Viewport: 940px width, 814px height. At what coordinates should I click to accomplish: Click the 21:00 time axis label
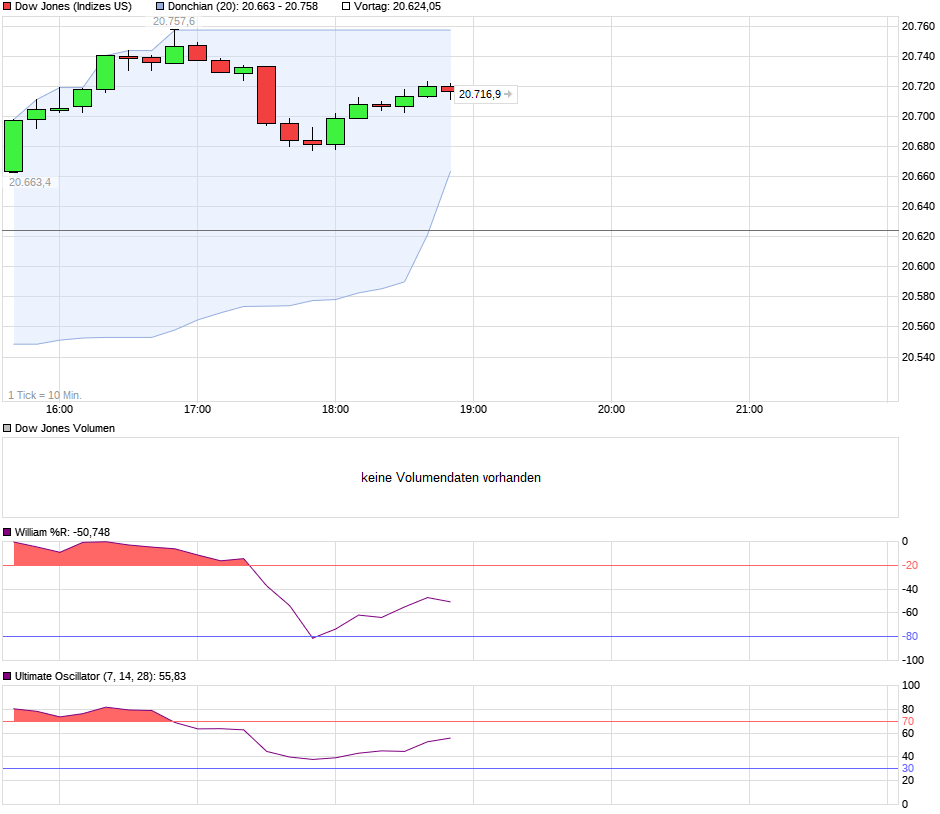click(x=749, y=409)
